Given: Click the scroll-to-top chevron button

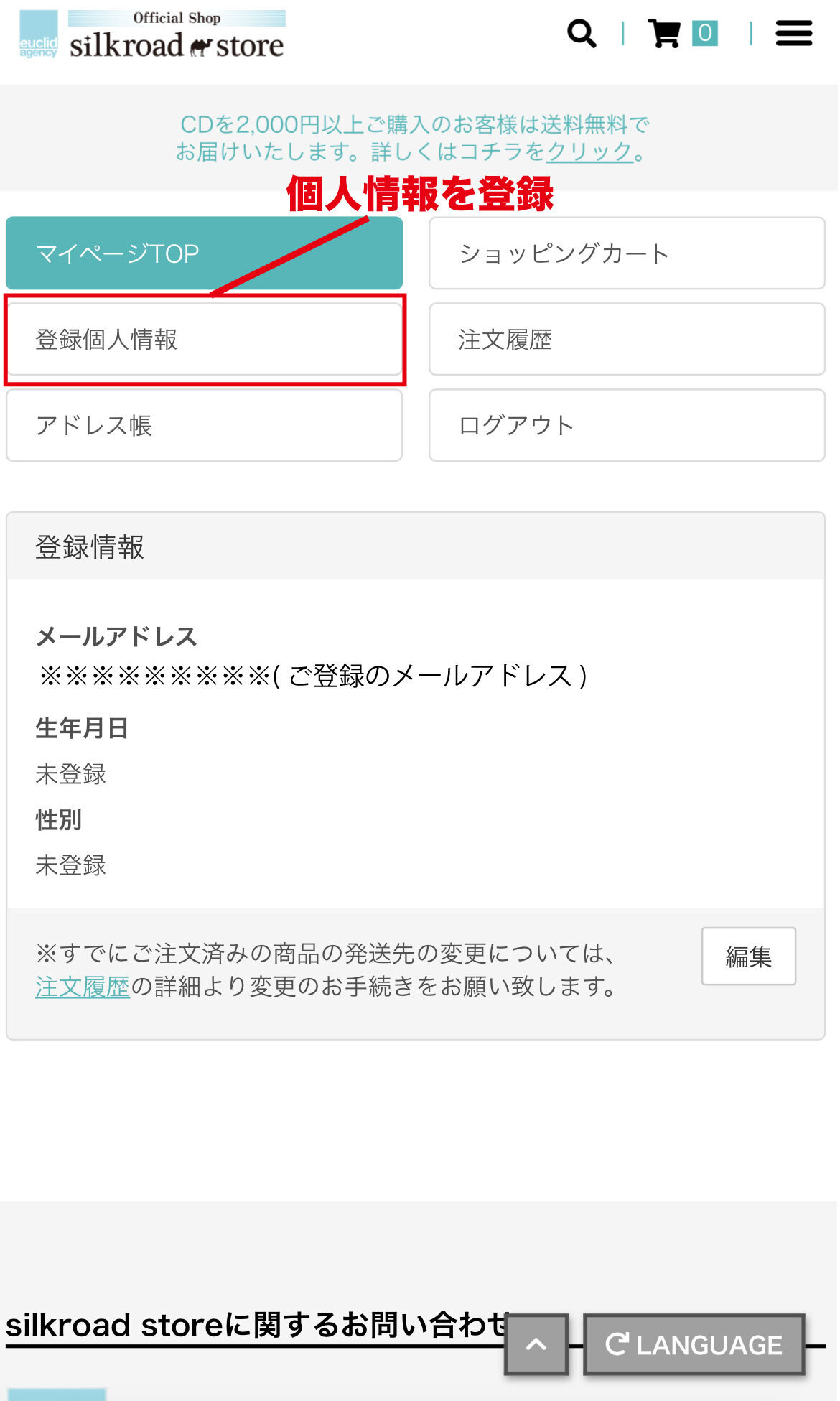Looking at the screenshot, I should pyautogui.click(x=536, y=1344).
